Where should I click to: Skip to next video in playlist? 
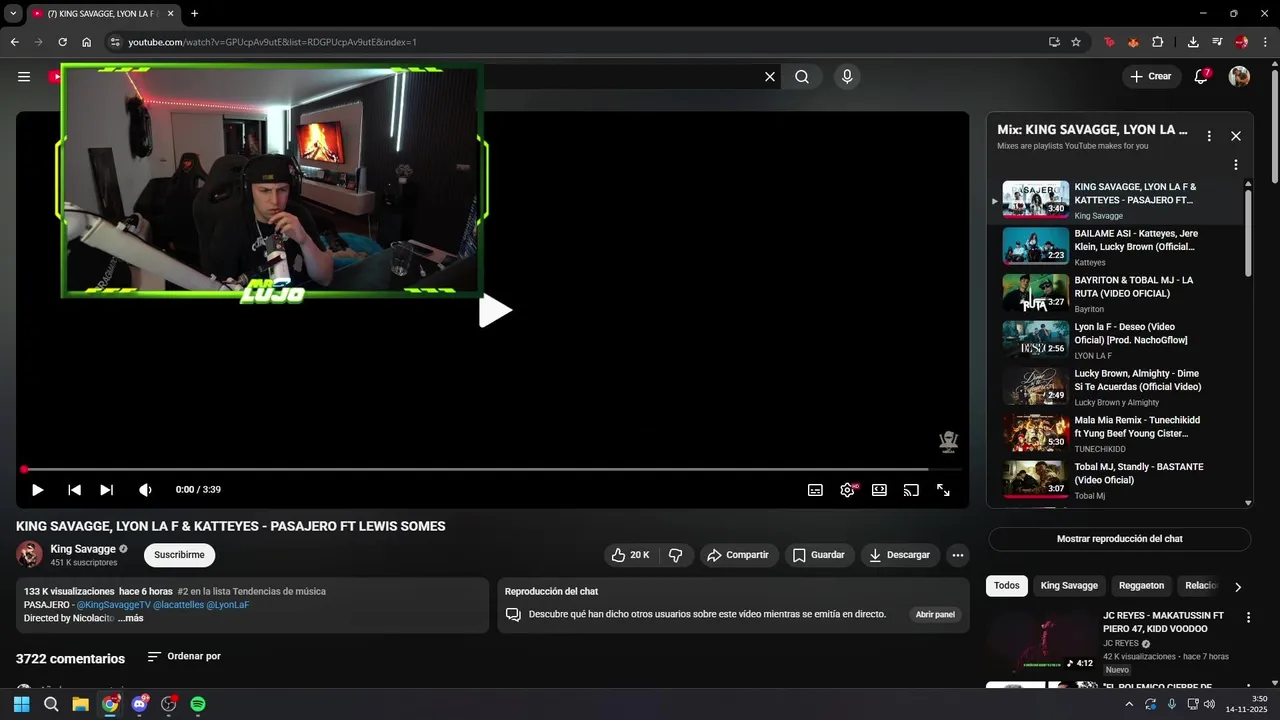point(107,490)
